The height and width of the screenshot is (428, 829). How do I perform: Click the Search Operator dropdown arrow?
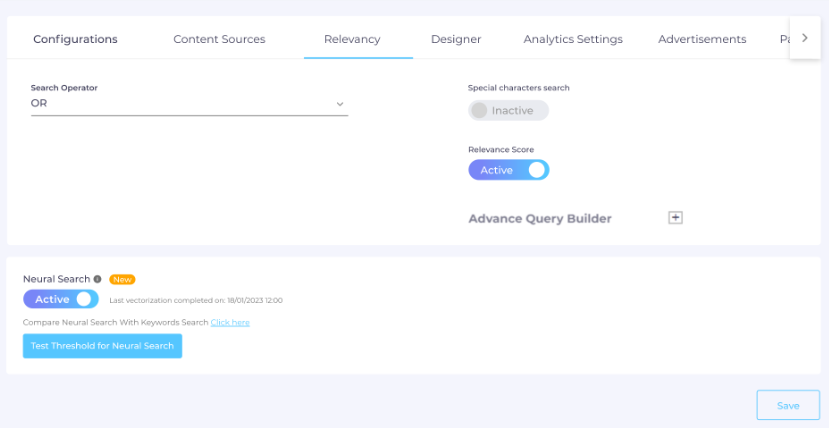tap(340, 104)
